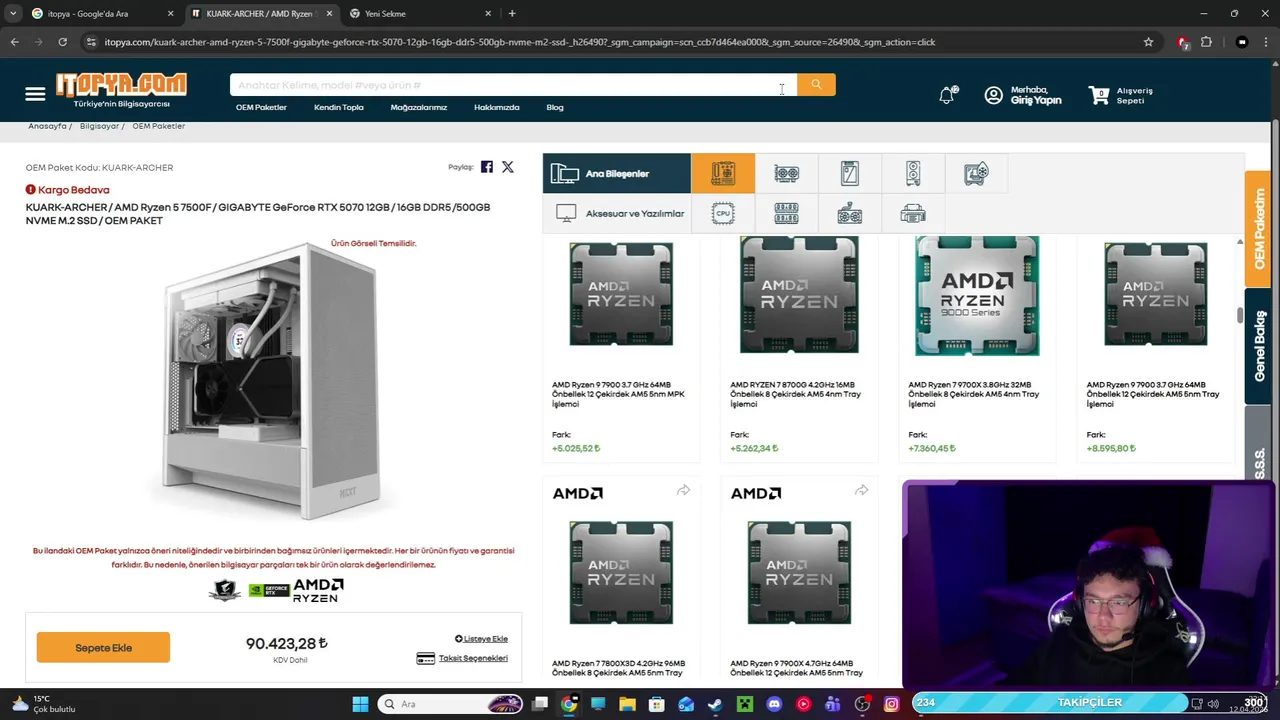Share the product on X
Image resolution: width=1280 pixels, height=720 pixels.
[x=508, y=167]
